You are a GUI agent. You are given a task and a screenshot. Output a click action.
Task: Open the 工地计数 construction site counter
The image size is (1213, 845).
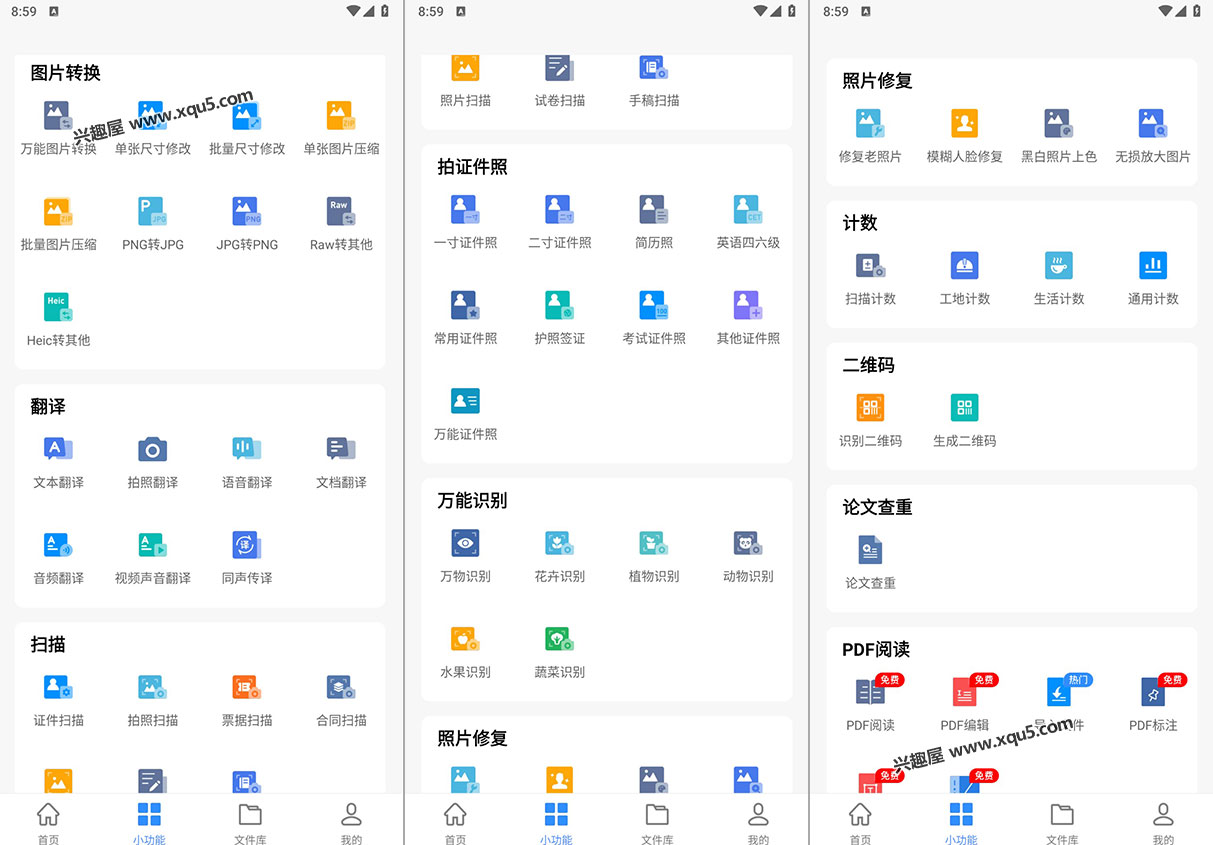(x=964, y=266)
